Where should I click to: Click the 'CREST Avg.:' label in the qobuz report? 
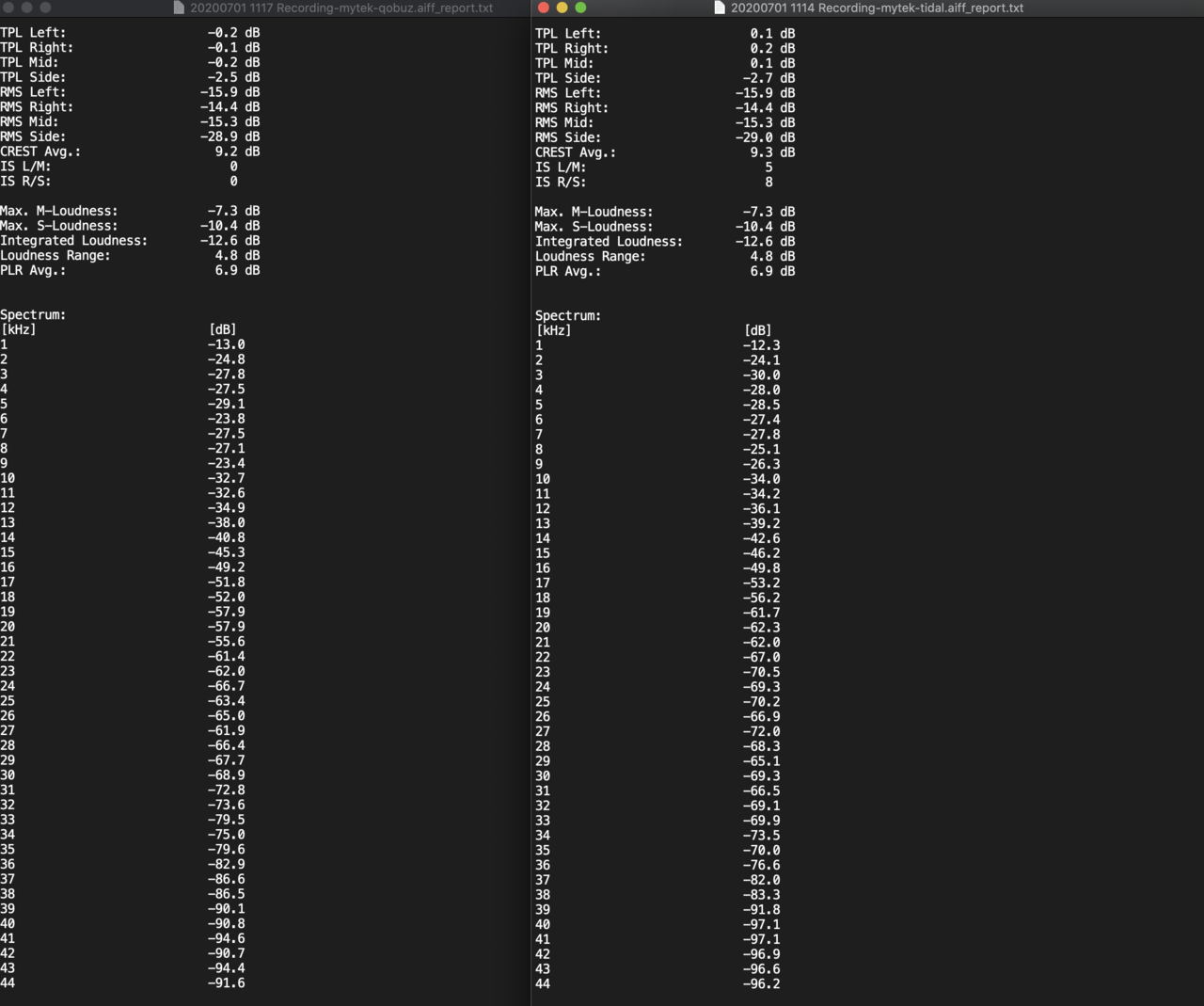pos(40,152)
